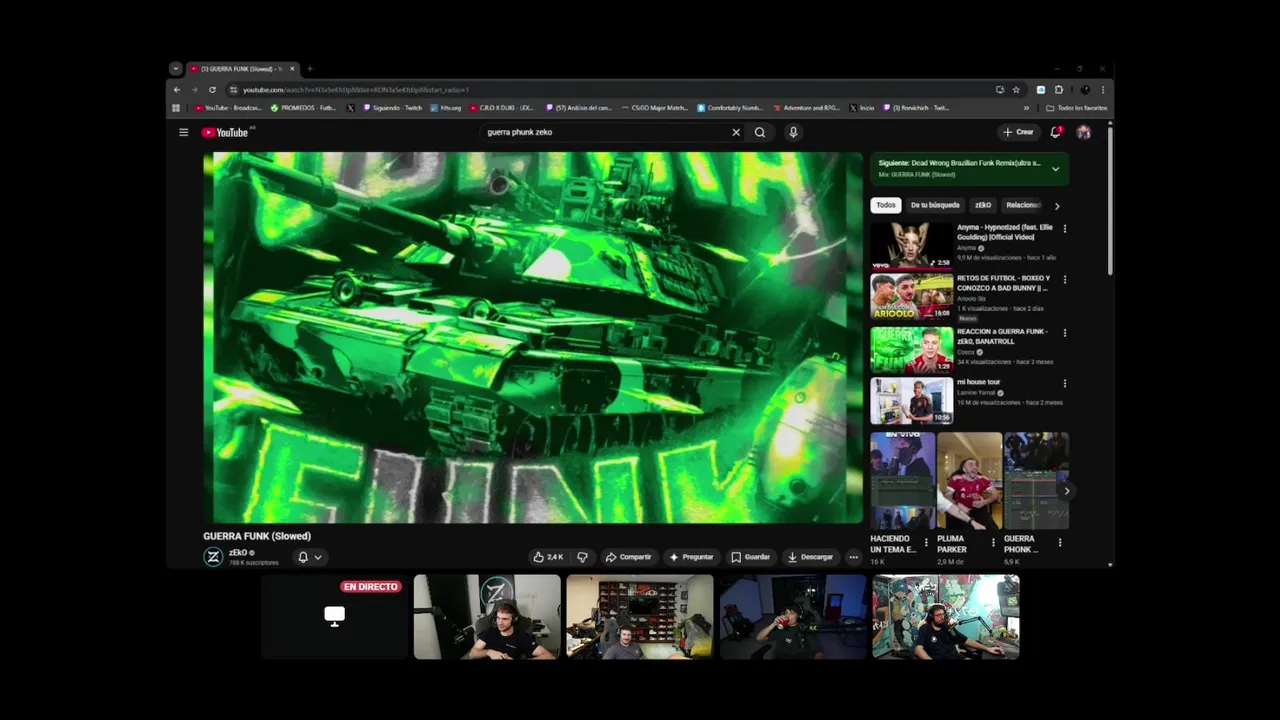This screenshot has height=720, width=1280.
Task: Start voice search with the microphone
Action: tap(793, 132)
